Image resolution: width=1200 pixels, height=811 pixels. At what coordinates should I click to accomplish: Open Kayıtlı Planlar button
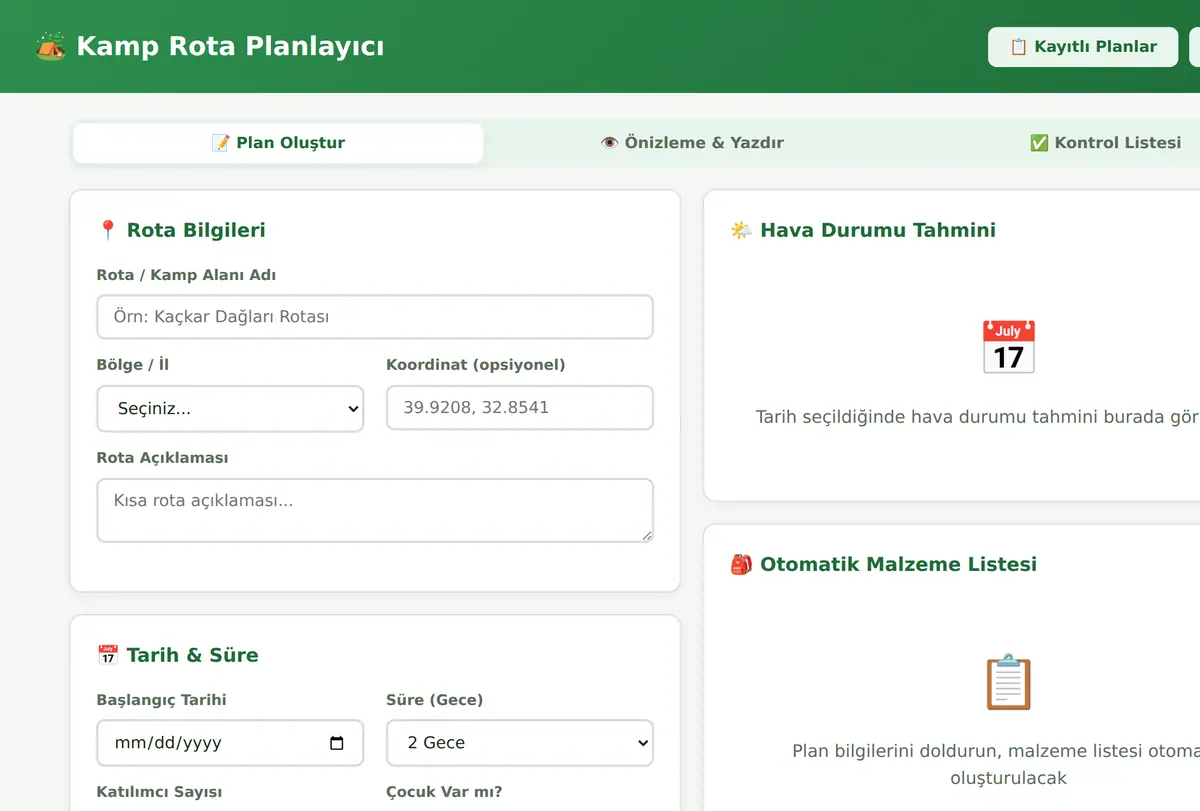pyautogui.click(x=1083, y=47)
